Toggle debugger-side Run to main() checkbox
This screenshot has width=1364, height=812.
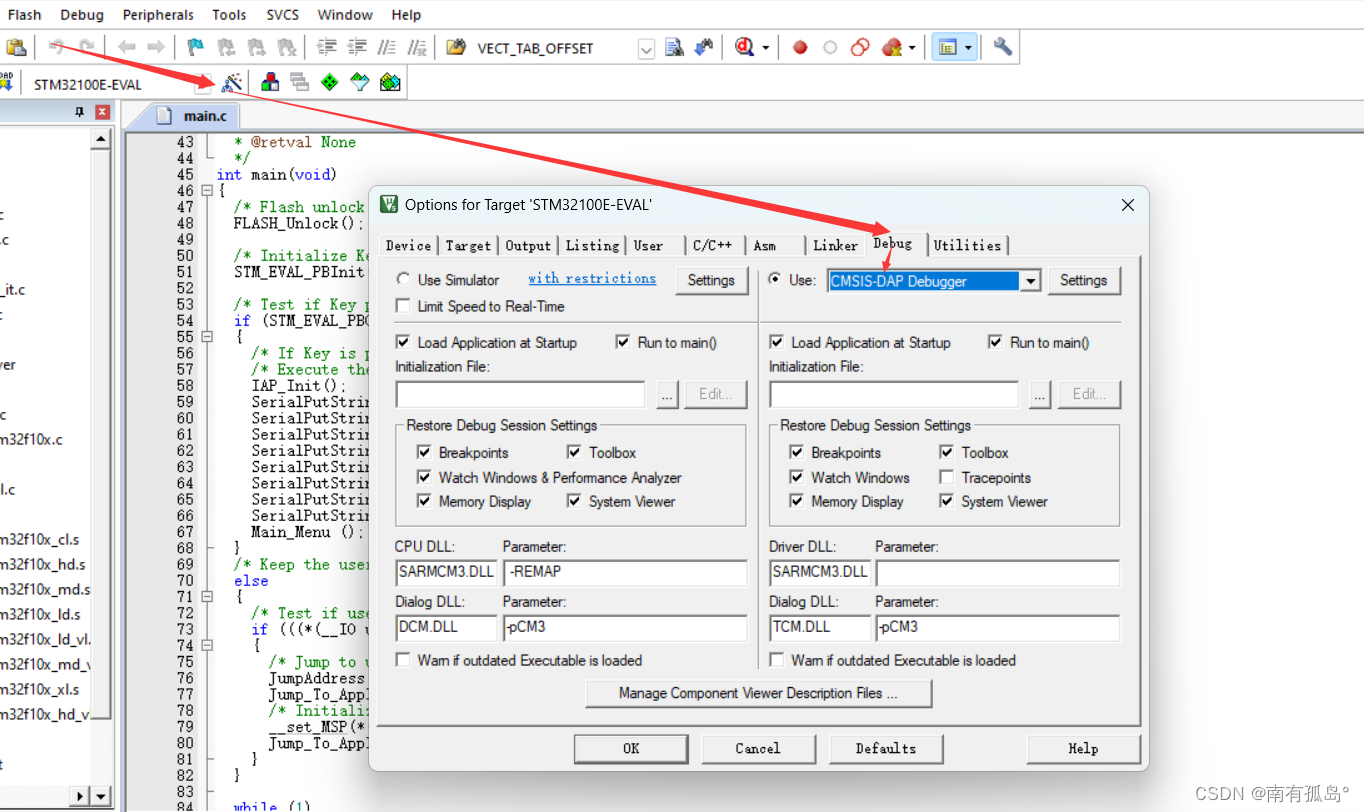click(995, 342)
